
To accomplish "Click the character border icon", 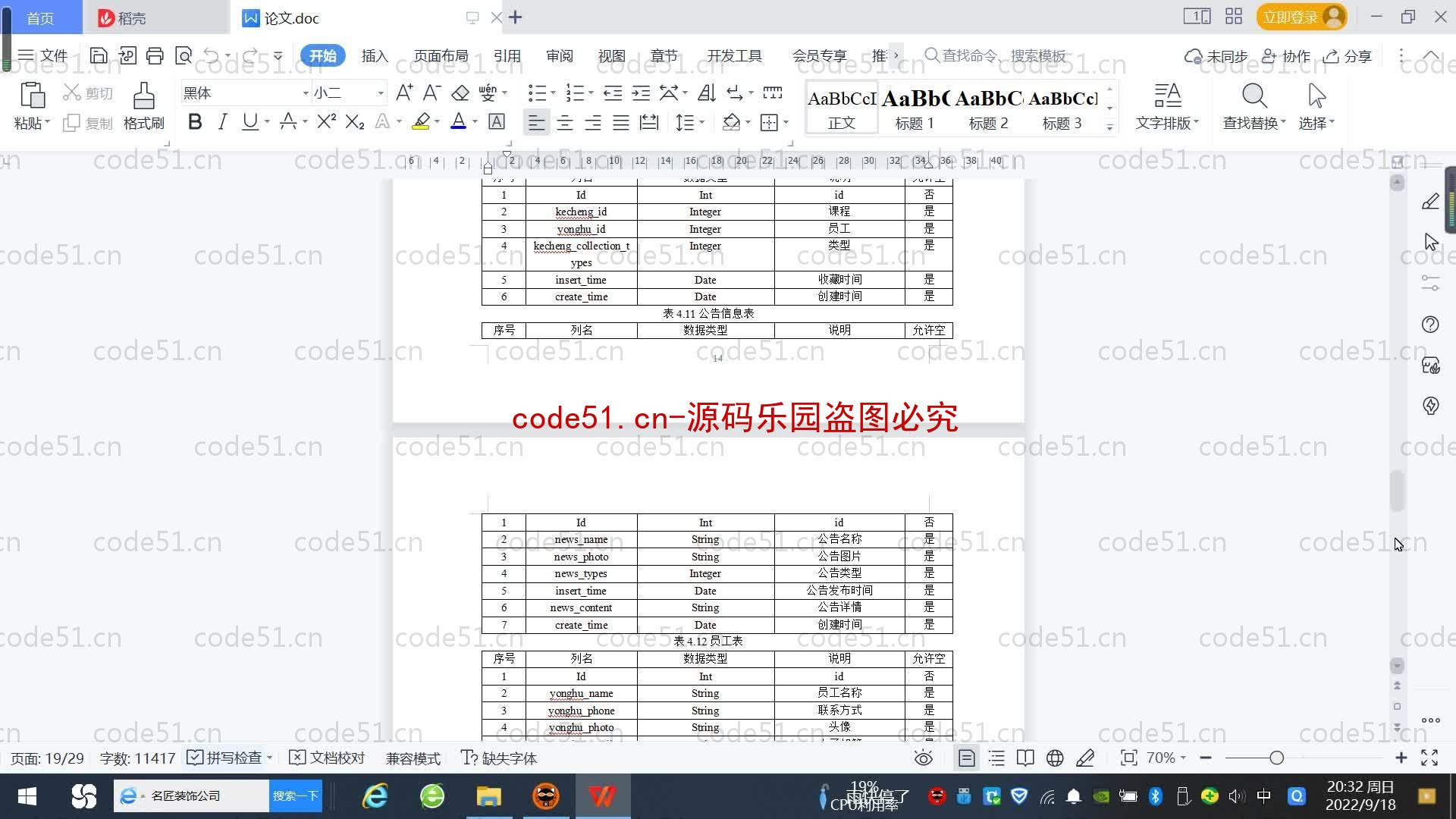I will click(497, 122).
